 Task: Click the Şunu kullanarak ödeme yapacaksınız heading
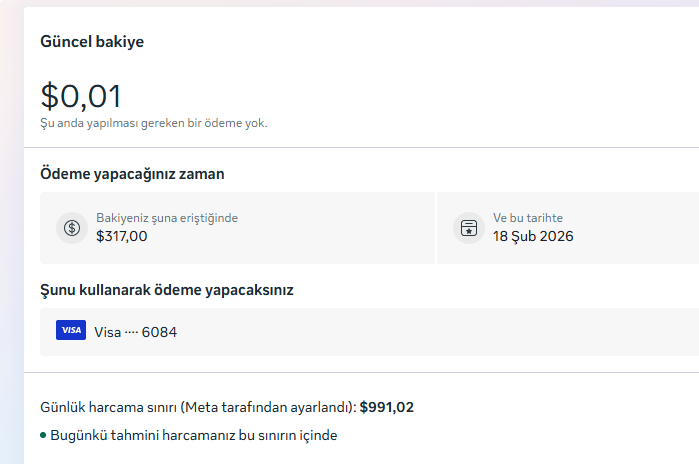pyautogui.click(x=167, y=290)
